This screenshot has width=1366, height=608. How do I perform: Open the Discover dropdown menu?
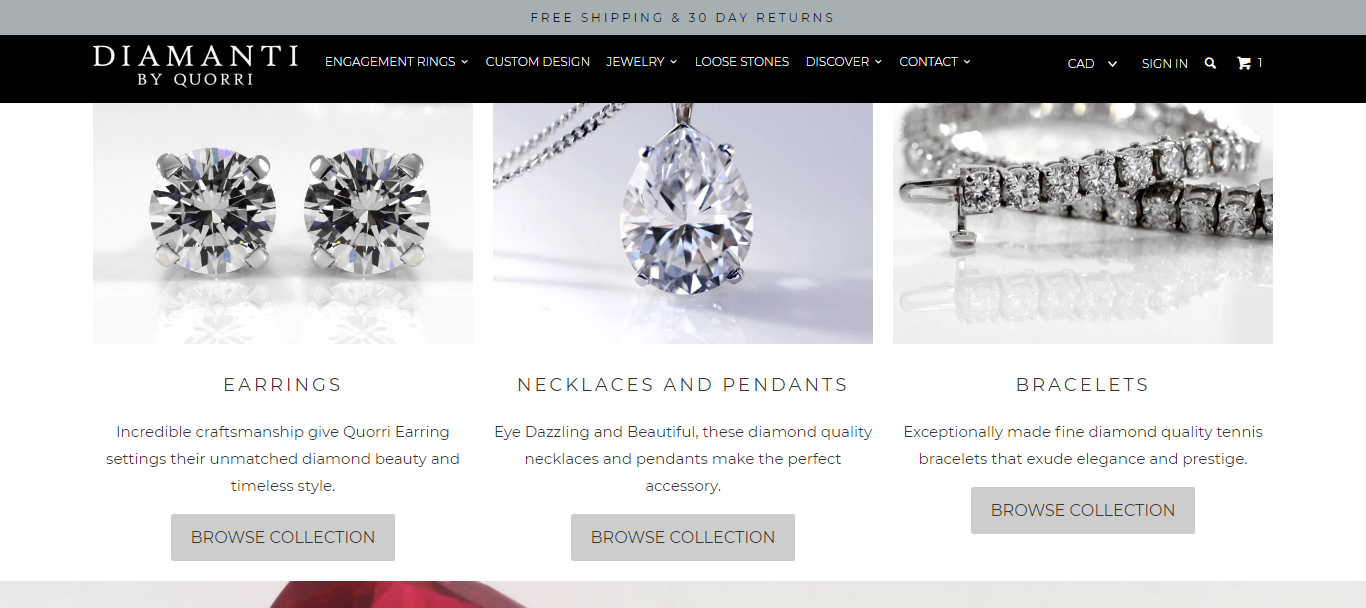tap(844, 62)
